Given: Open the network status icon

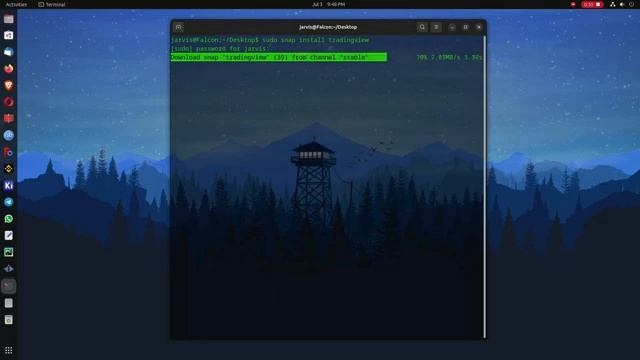Looking at the screenshot, I should [x=613, y=4].
